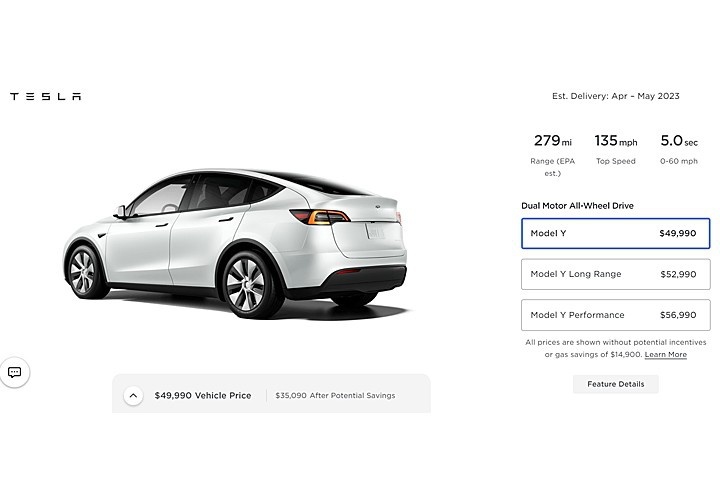Click the Dual Motor All-Wheel Drive heading
720x480 pixels.
tap(577, 206)
